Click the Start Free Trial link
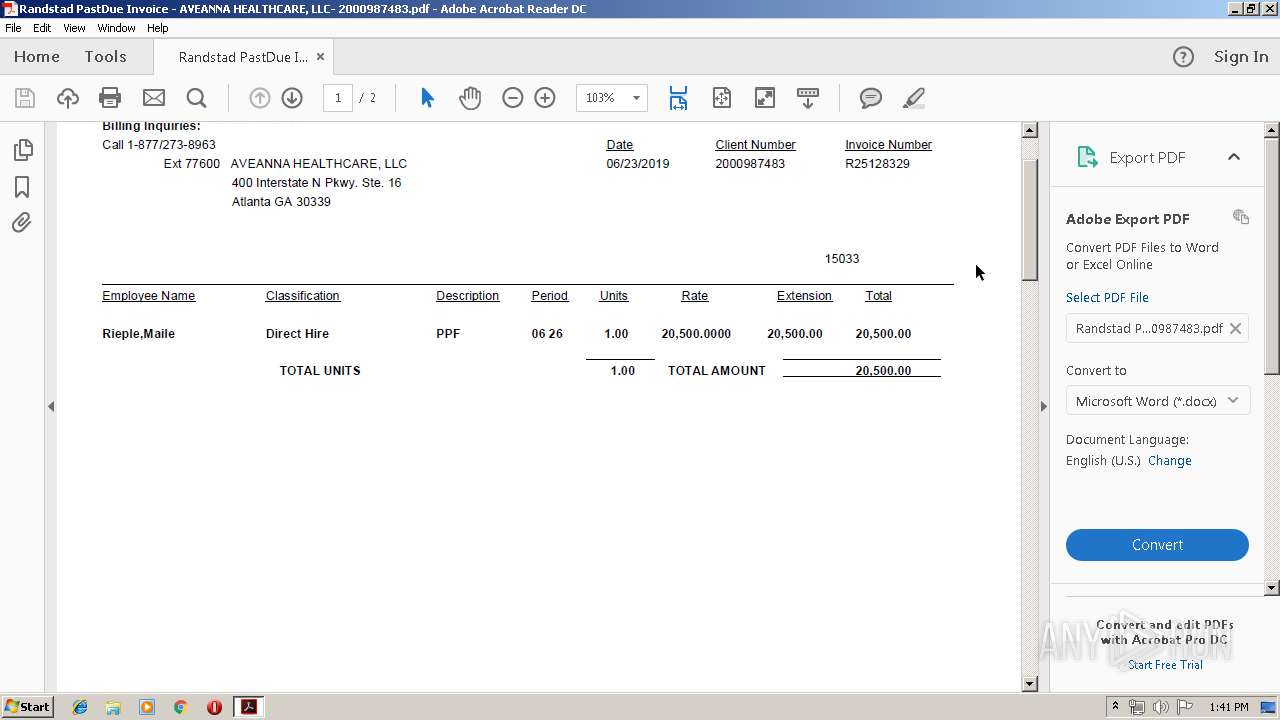This screenshot has height=720, width=1280. (x=1165, y=665)
